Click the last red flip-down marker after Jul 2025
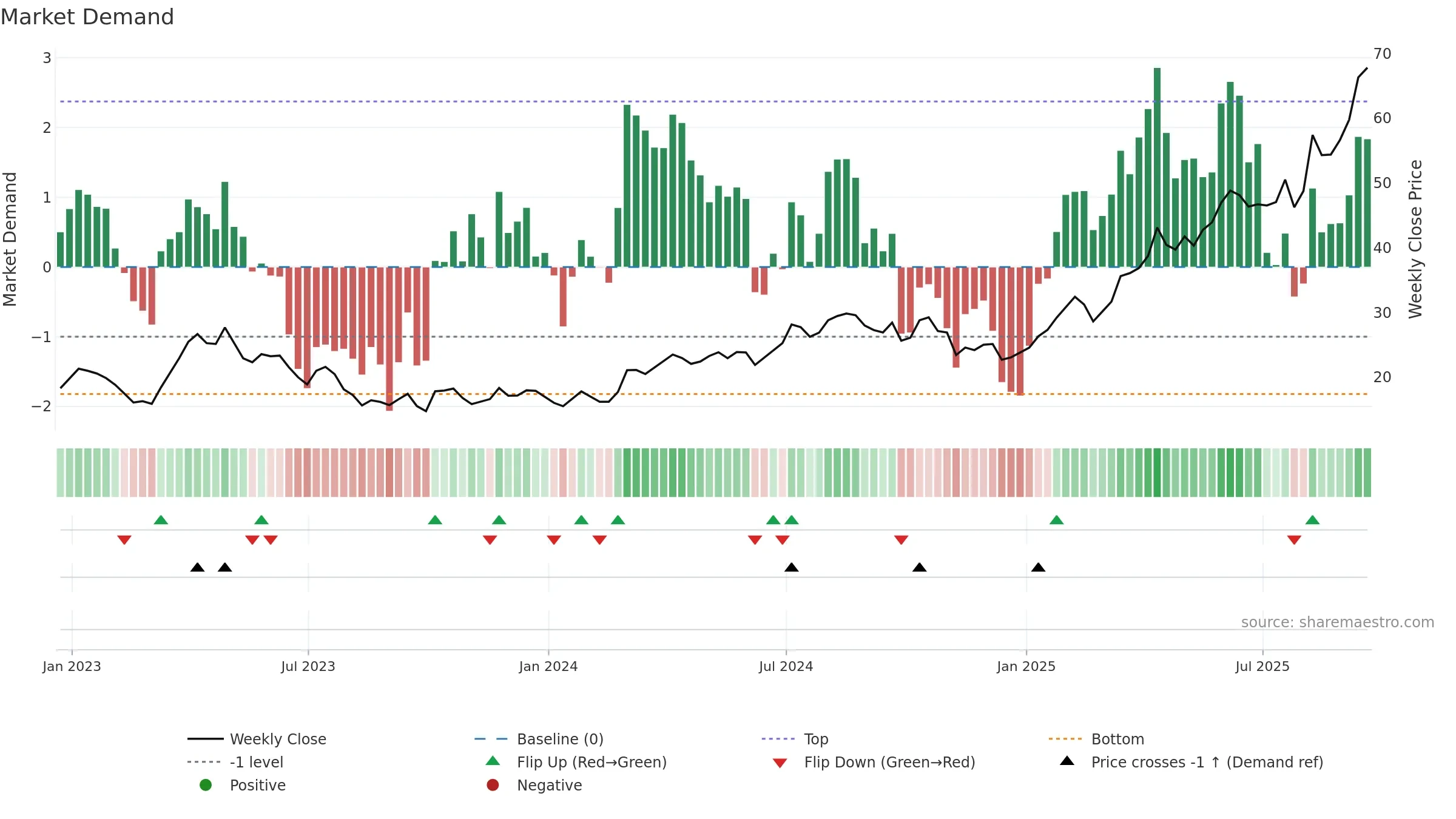Image resolution: width=1456 pixels, height=819 pixels. (1294, 540)
